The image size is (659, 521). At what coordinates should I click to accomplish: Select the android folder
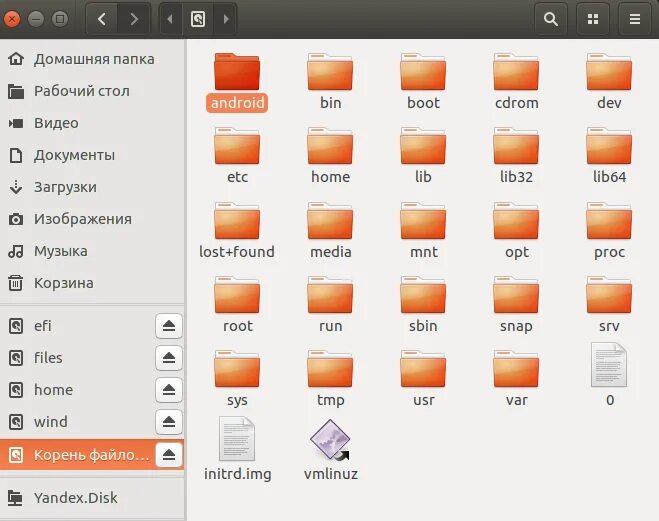[x=237, y=82]
